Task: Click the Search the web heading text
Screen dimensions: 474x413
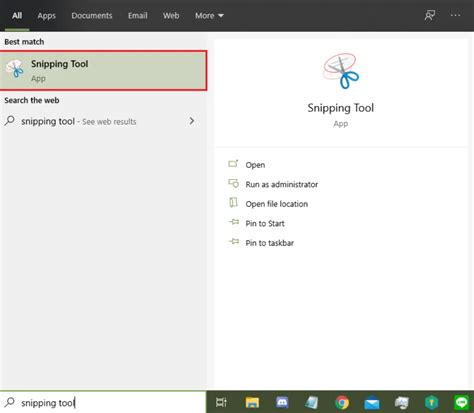Action: click(32, 100)
